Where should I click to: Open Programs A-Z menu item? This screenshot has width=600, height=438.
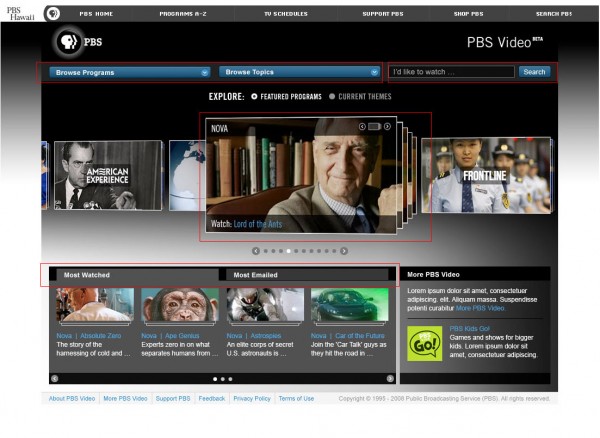(183, 14)
